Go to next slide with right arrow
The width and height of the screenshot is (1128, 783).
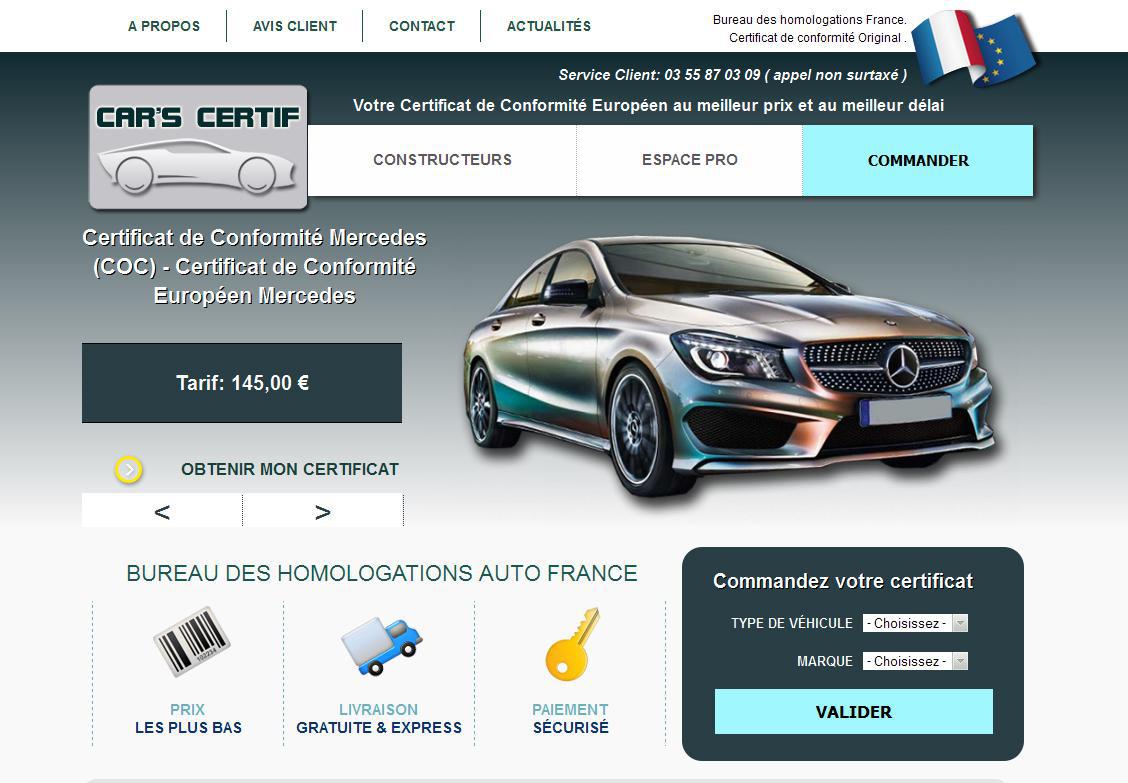[323, 512]
